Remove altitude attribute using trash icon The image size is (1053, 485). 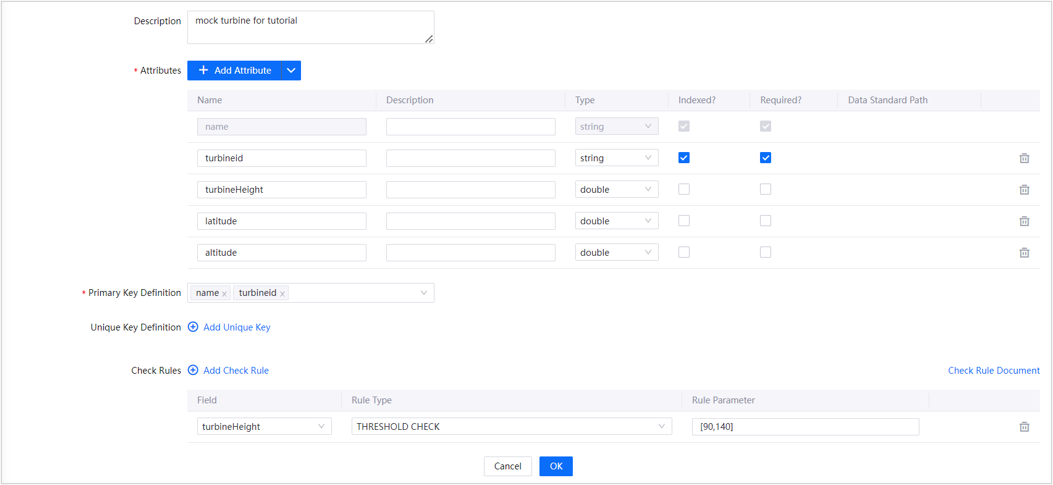click(x=1024, y=253)
